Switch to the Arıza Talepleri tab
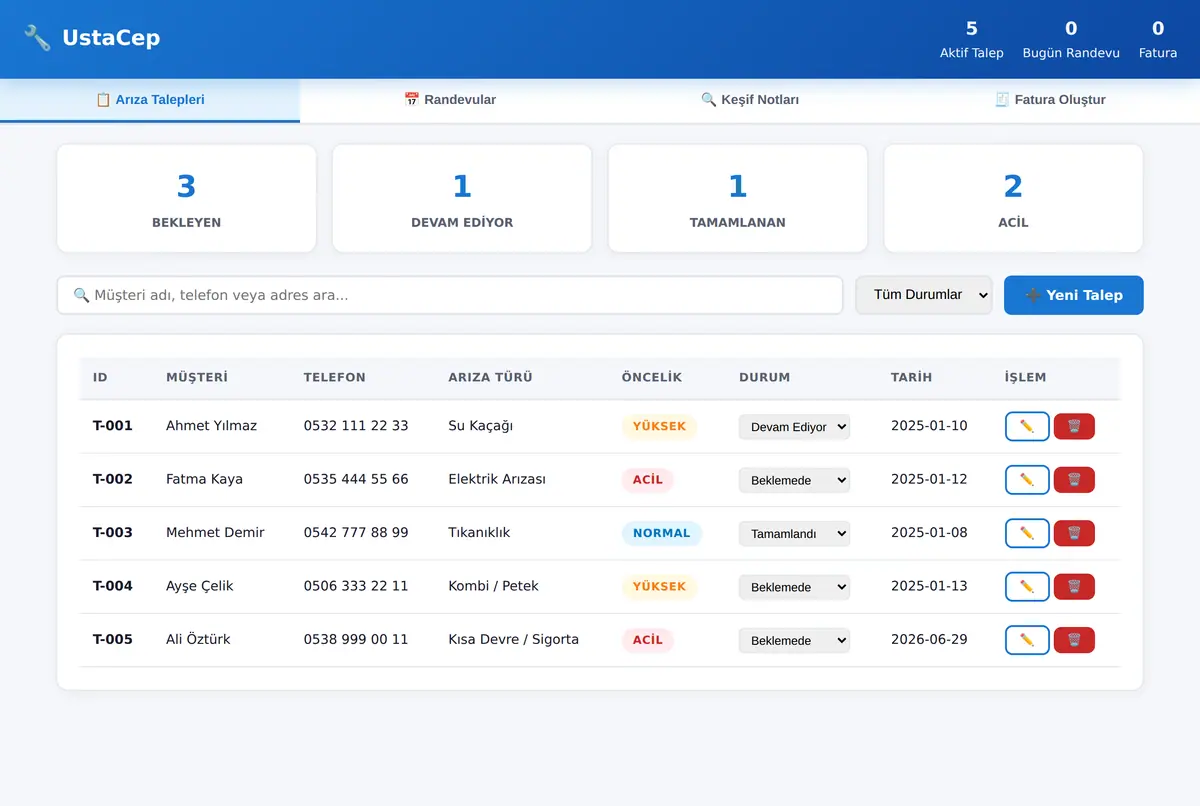Image resolution: width=1200 pixels, height=806 pixels. point(150,100)
